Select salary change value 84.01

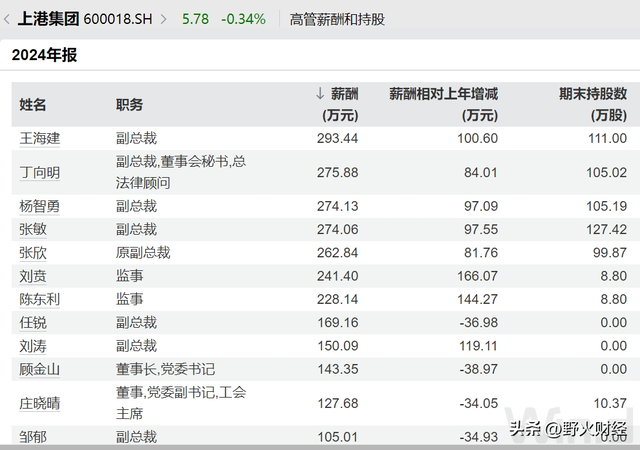(x=481, y=172)
